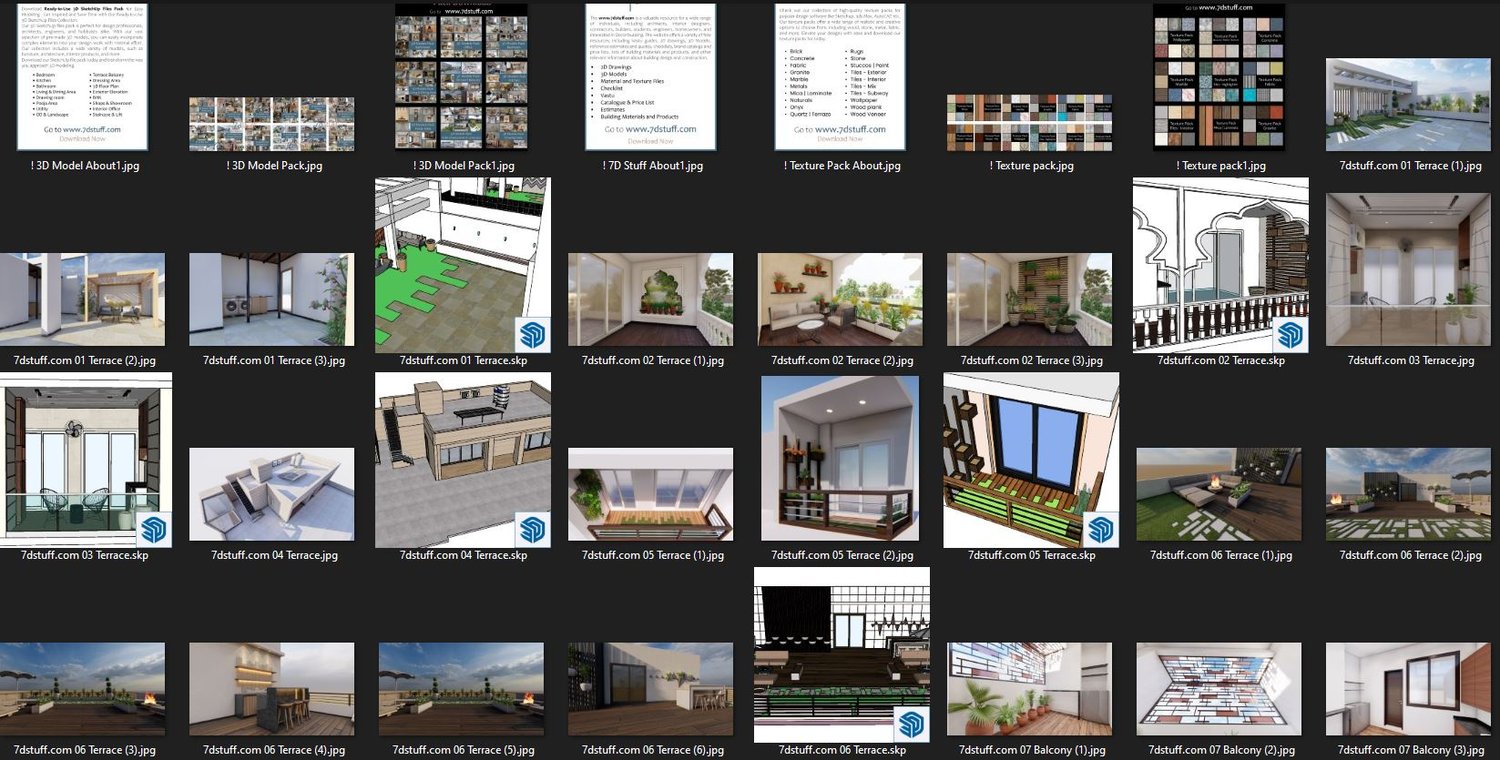
Task: Click the label '7dstuff.com 02 Terrace (3).jpg'
Action: pyautogui.click(x=1030, y=361)
